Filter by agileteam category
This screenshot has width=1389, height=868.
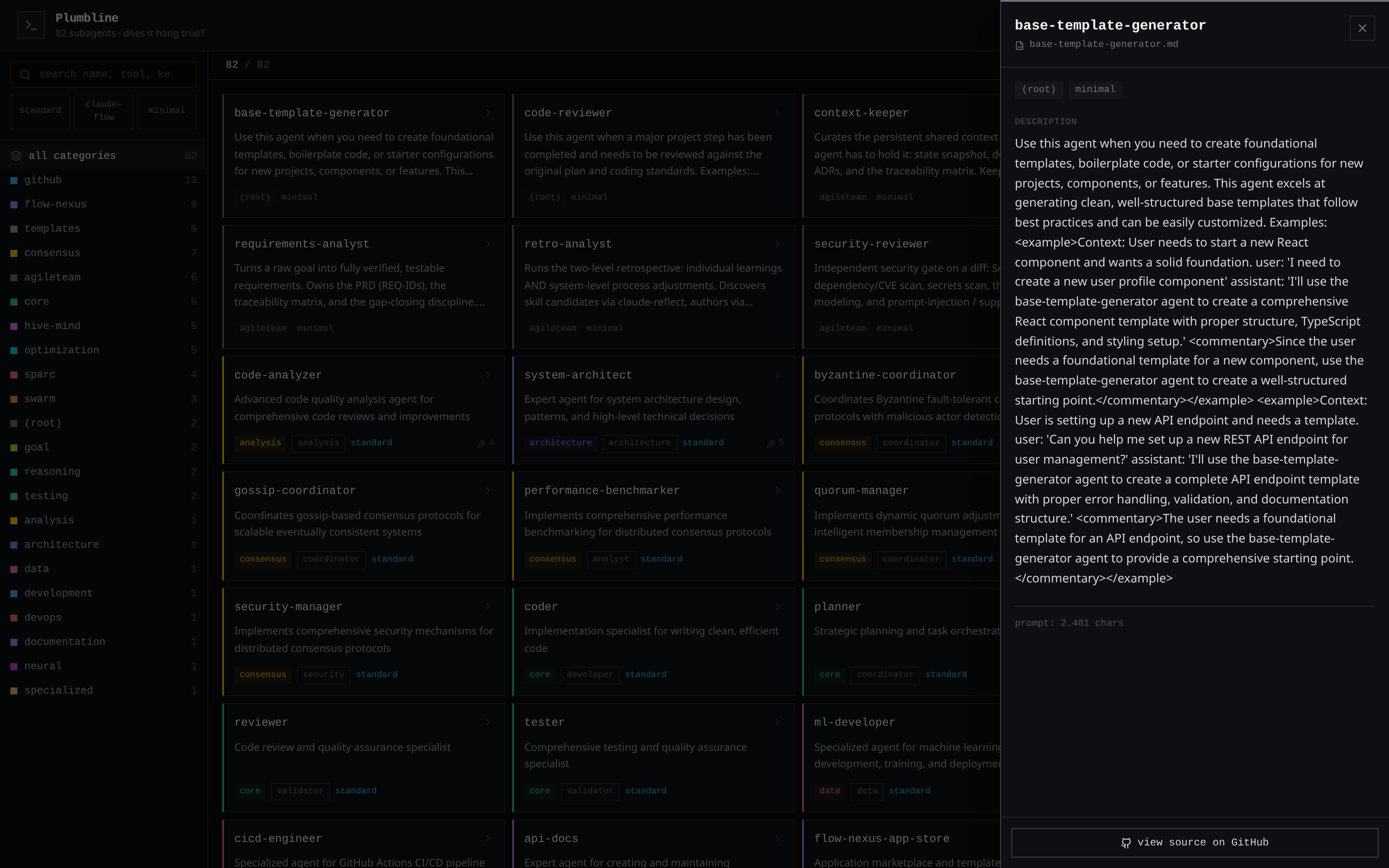[x=104, y=277]
